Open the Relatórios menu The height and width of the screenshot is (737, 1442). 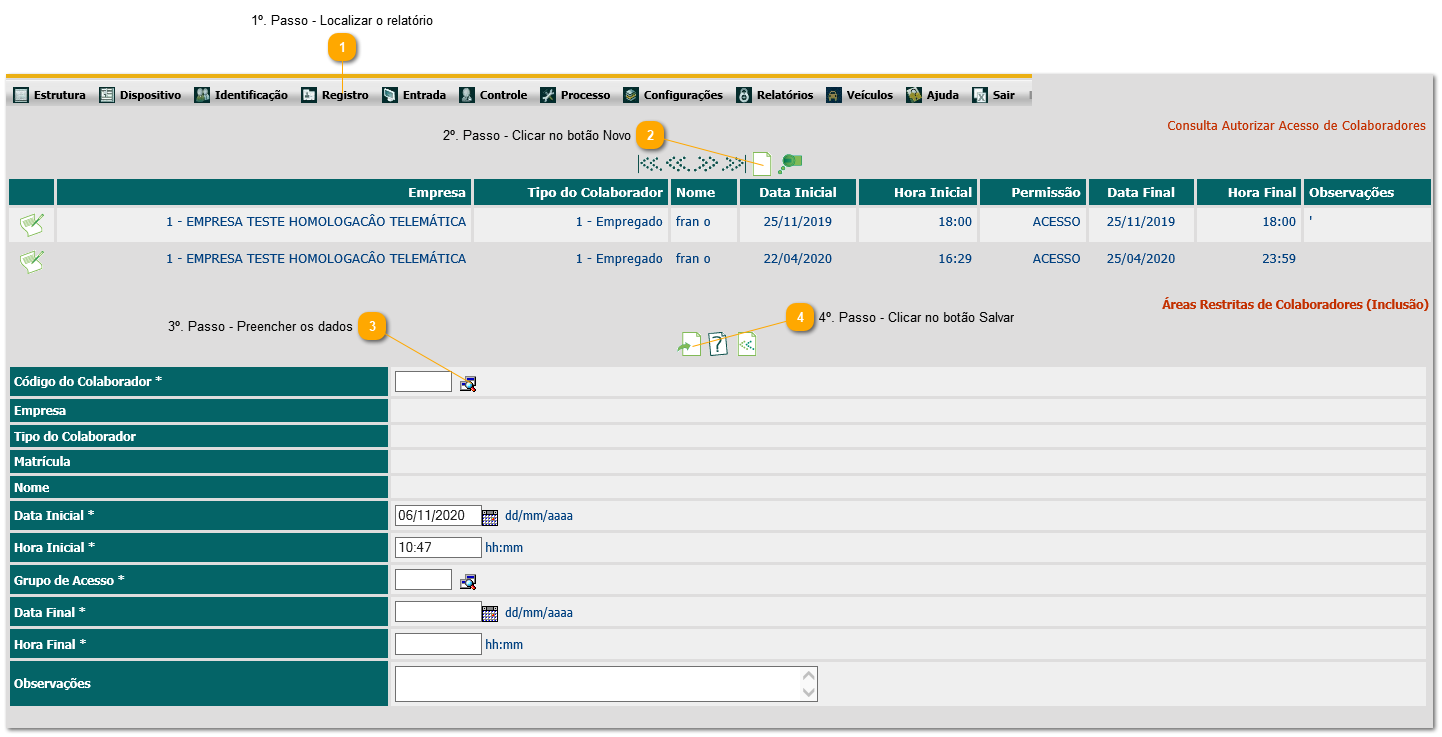pyautogui.click(x=775, y=95)
